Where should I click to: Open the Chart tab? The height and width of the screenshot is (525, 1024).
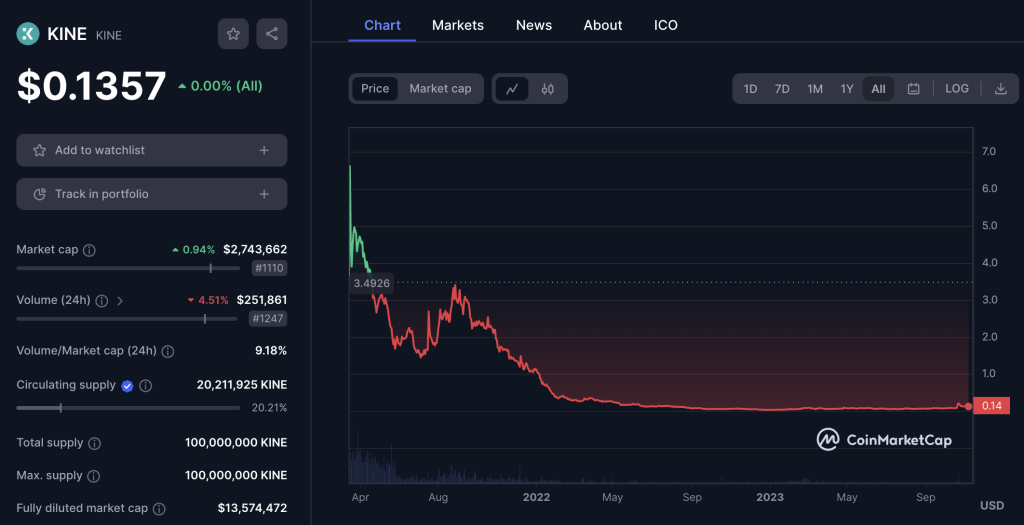[x=382, y=25]
